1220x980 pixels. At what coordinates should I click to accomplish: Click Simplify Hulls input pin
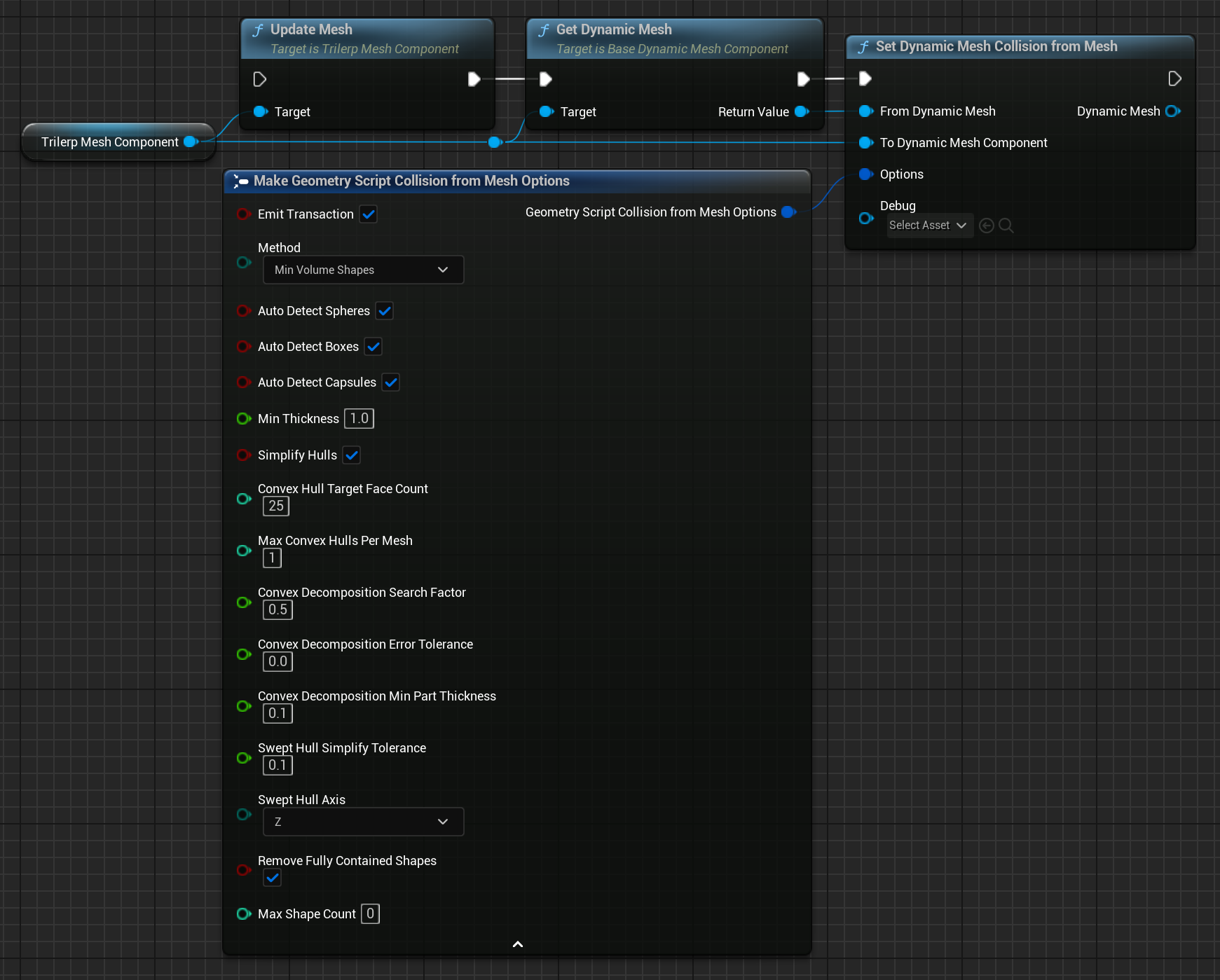coord(244,455)
